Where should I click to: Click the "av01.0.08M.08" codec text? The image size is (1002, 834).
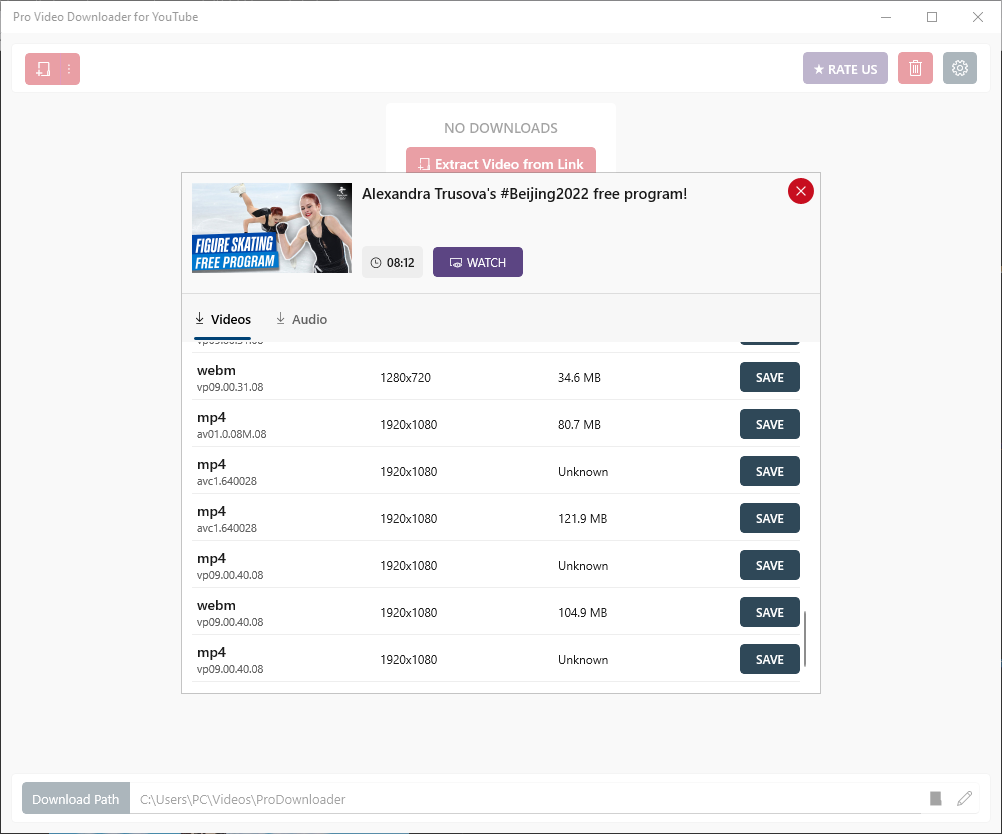(x=231, y=434)
